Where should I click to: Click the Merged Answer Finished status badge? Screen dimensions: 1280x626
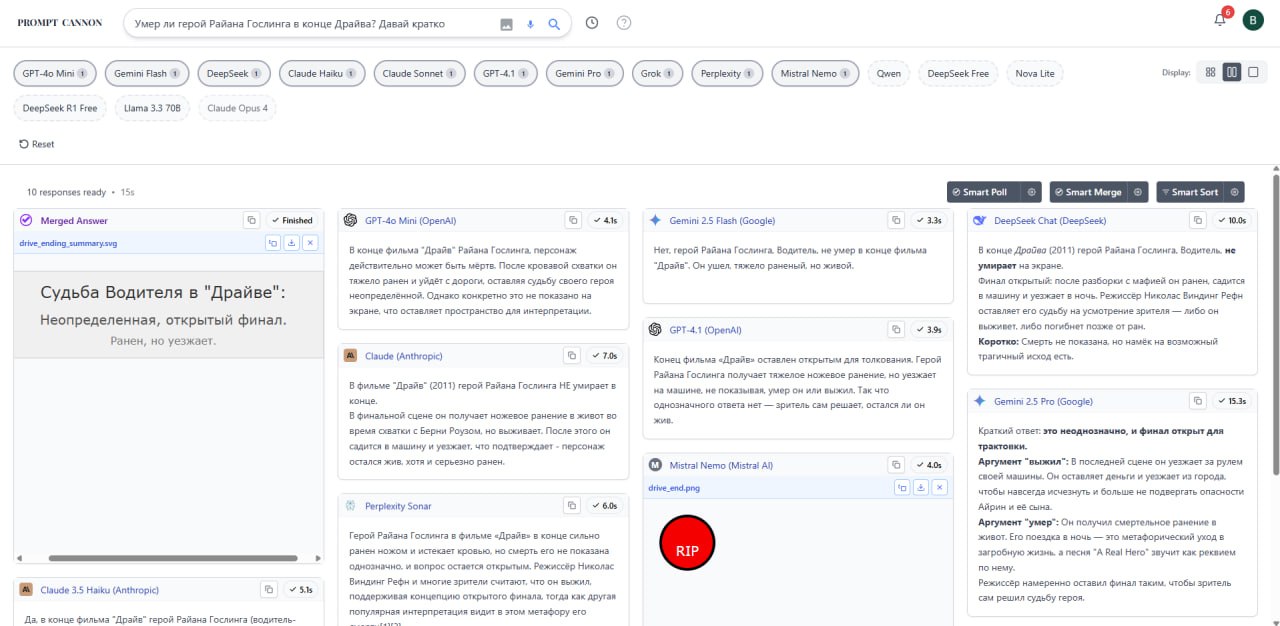292,220
